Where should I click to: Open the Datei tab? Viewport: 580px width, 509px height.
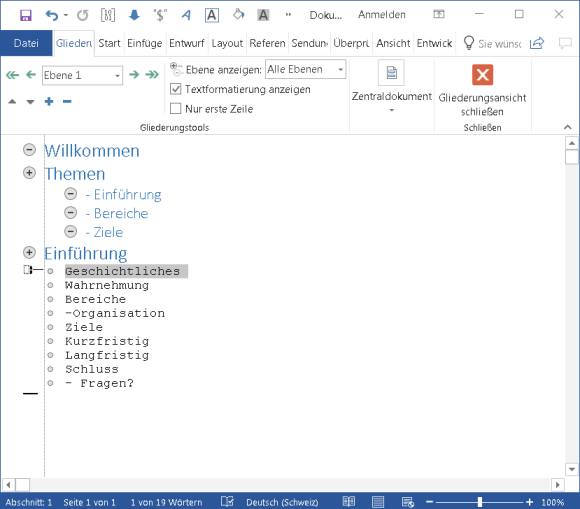click(x=26, y=43)
